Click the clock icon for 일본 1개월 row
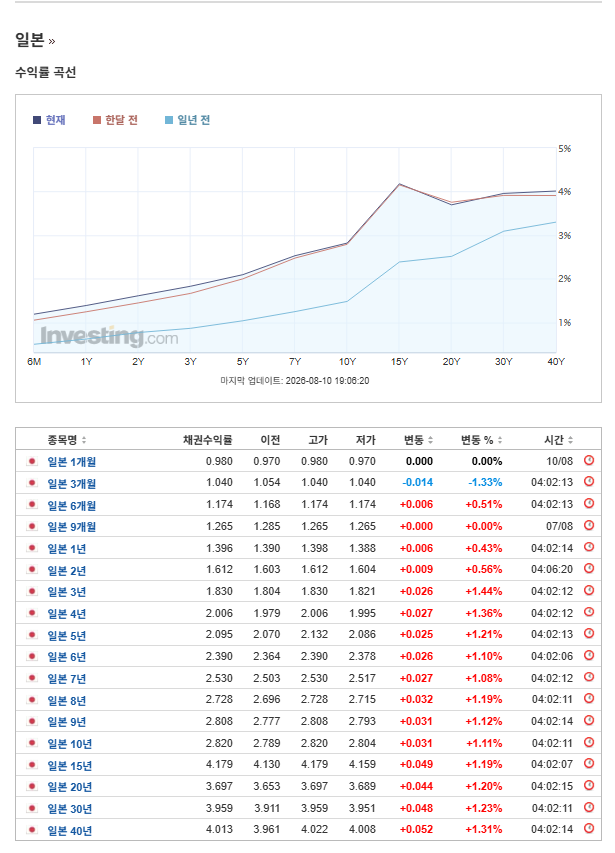The image size is (615, 853). pyautogui.click(x=589, y=461)
